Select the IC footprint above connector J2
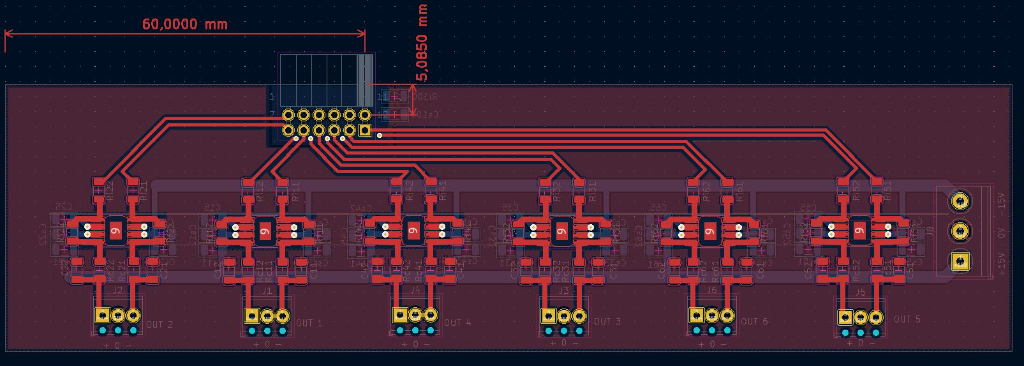 pos(116,230)
